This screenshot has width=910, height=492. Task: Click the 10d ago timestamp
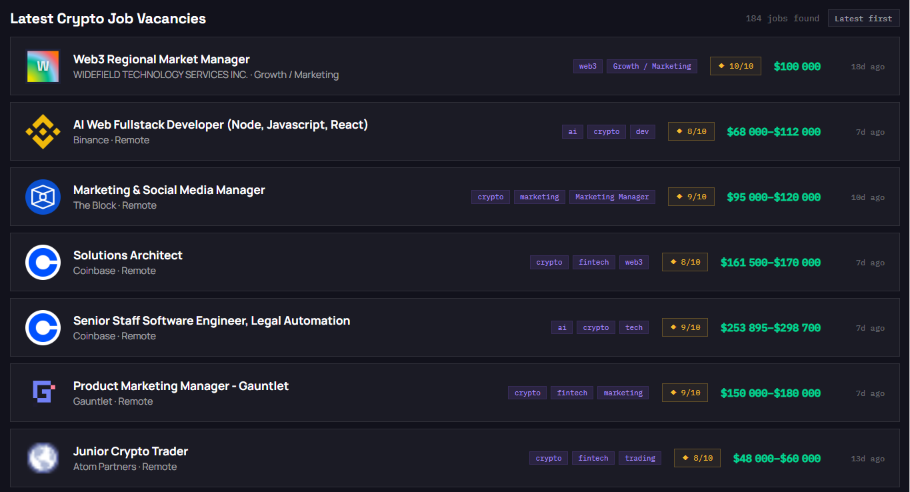point(868,197)
